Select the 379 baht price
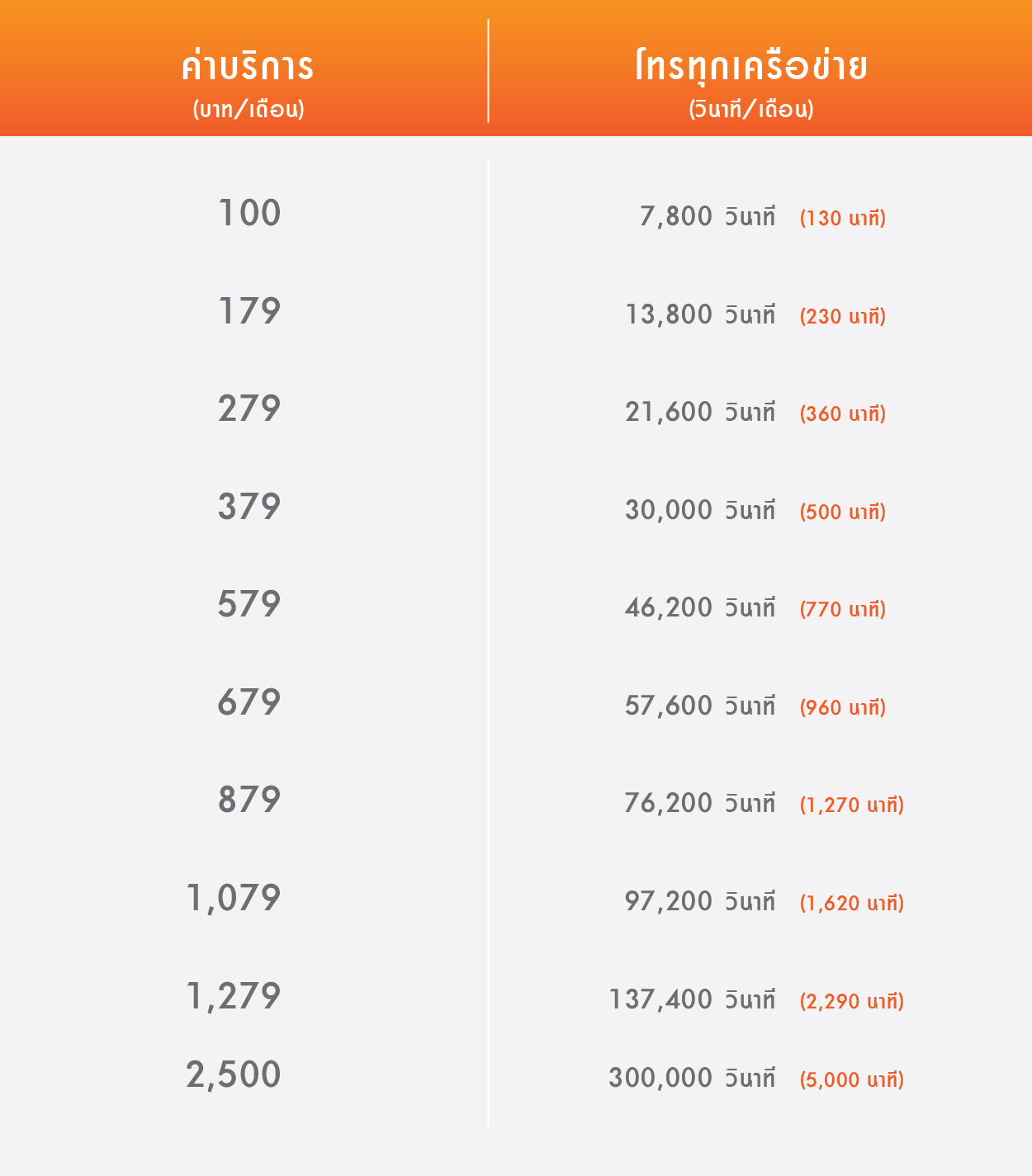 249,507
